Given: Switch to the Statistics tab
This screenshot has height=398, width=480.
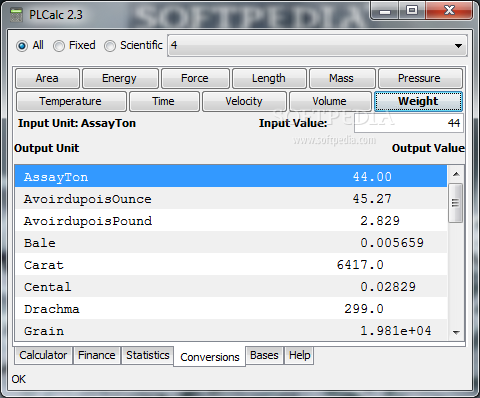Looking at the screenshot, I should (148, 355).
